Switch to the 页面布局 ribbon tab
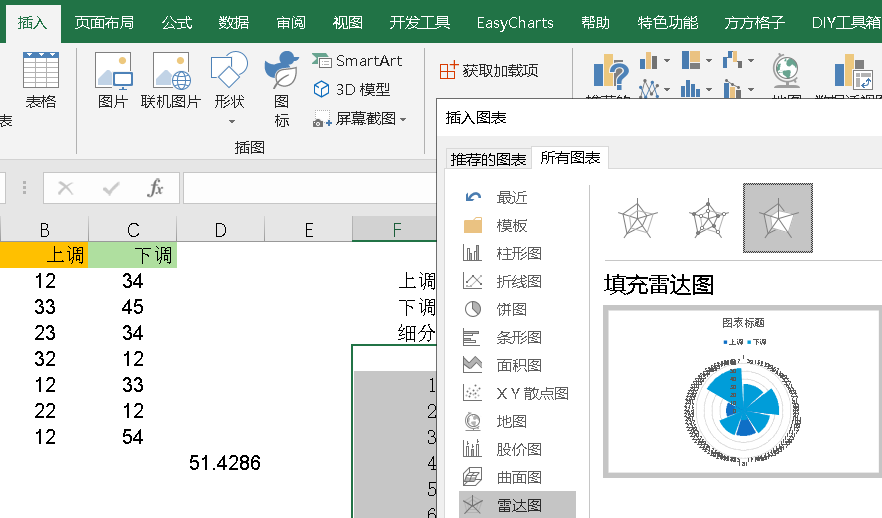882x518 pixels. (x=104, y=22)
